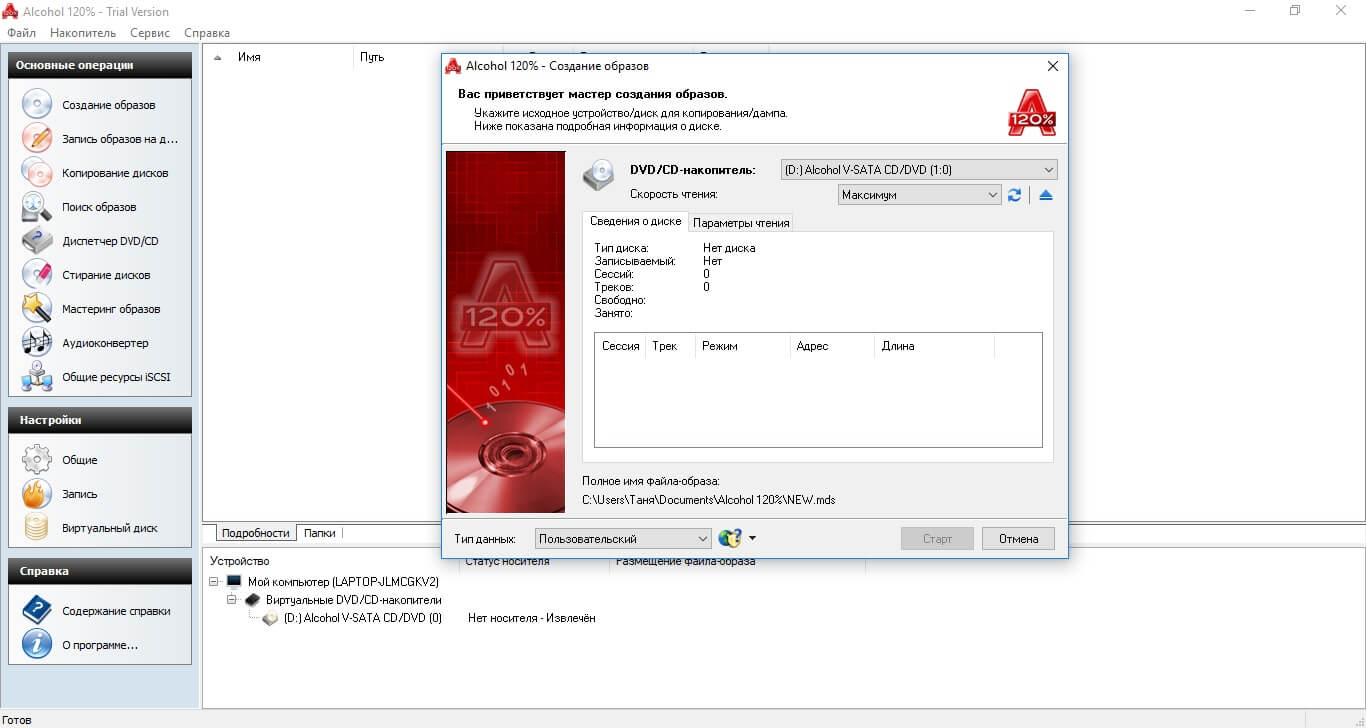Collapse the Виртуальные DVD/CD-накопители tree node
Image resolution: width=1366 pixels, height=728 pixels.
point(233,600)
